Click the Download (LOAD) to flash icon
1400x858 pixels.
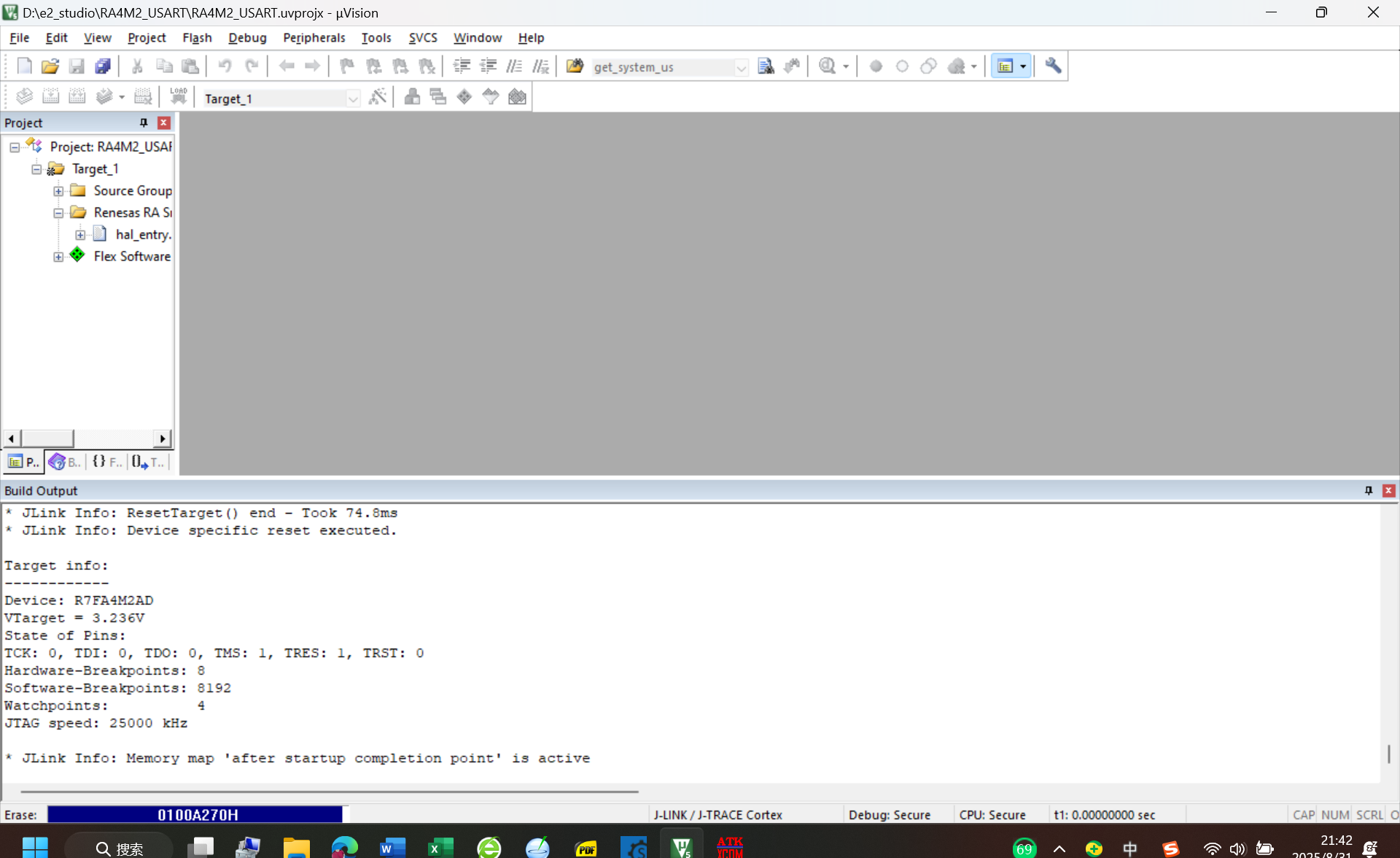pyautogui.click(x=178, y=97)
